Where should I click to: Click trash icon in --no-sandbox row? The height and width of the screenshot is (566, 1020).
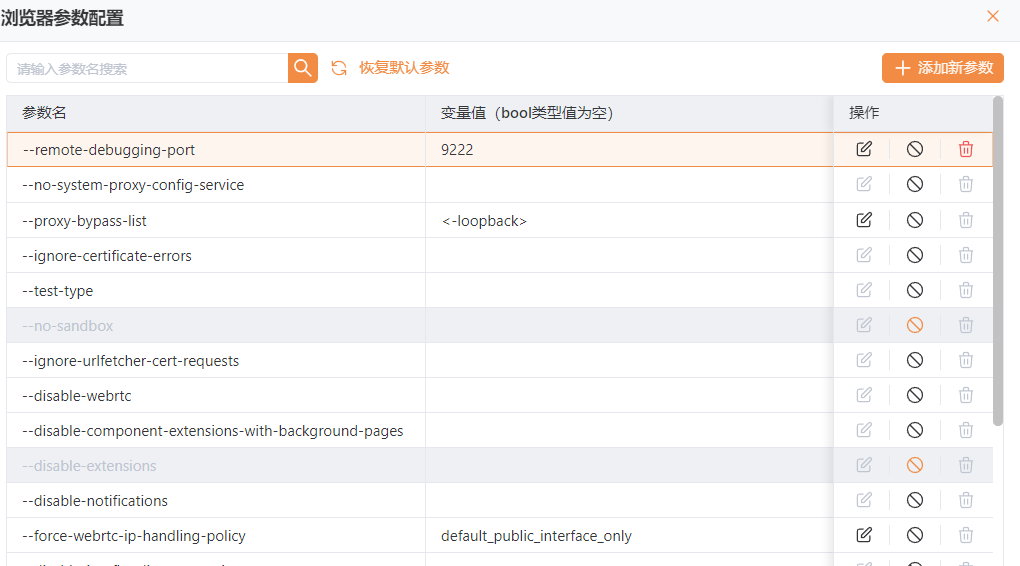click(x=966, y=325)
